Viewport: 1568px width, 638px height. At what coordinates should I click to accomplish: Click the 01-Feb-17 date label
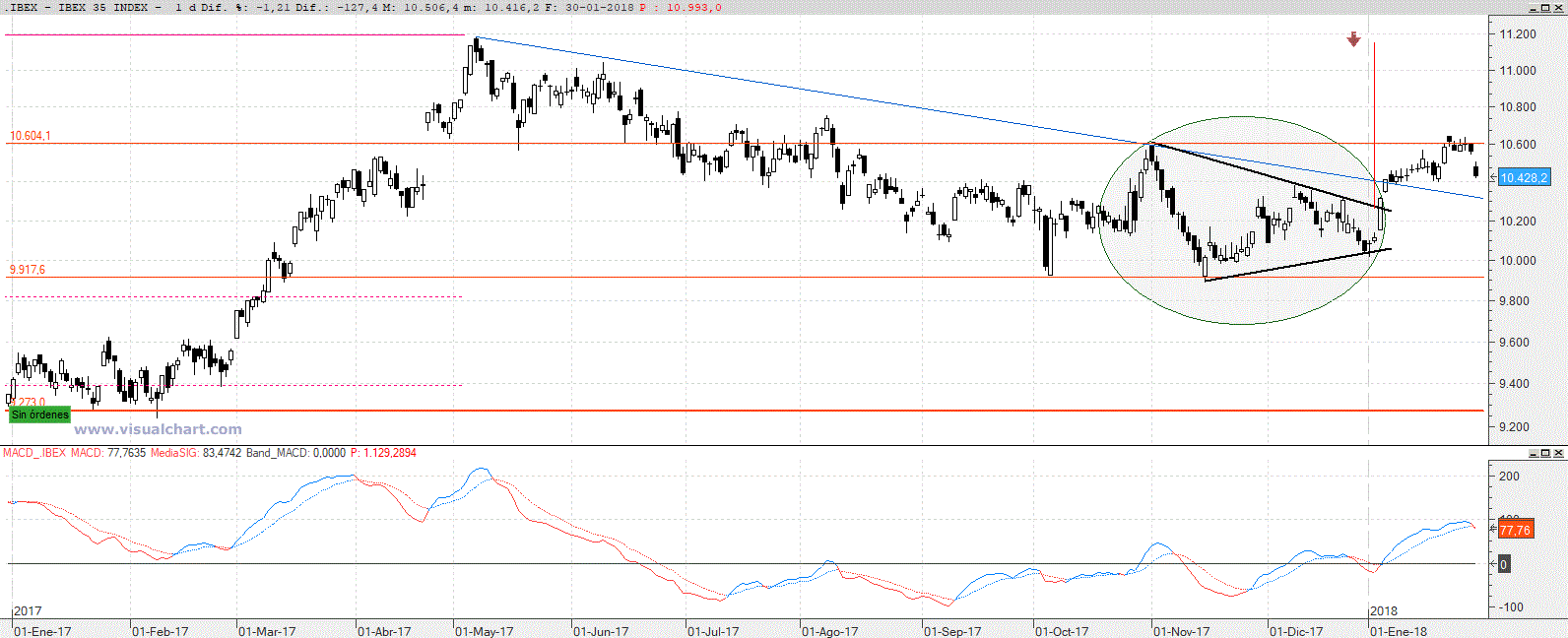(161, 631)
